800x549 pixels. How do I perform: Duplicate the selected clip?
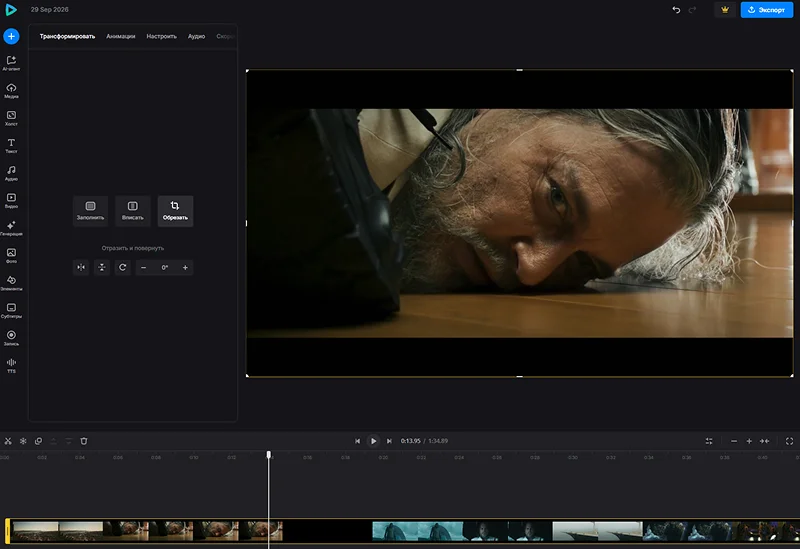pos(38,441)
